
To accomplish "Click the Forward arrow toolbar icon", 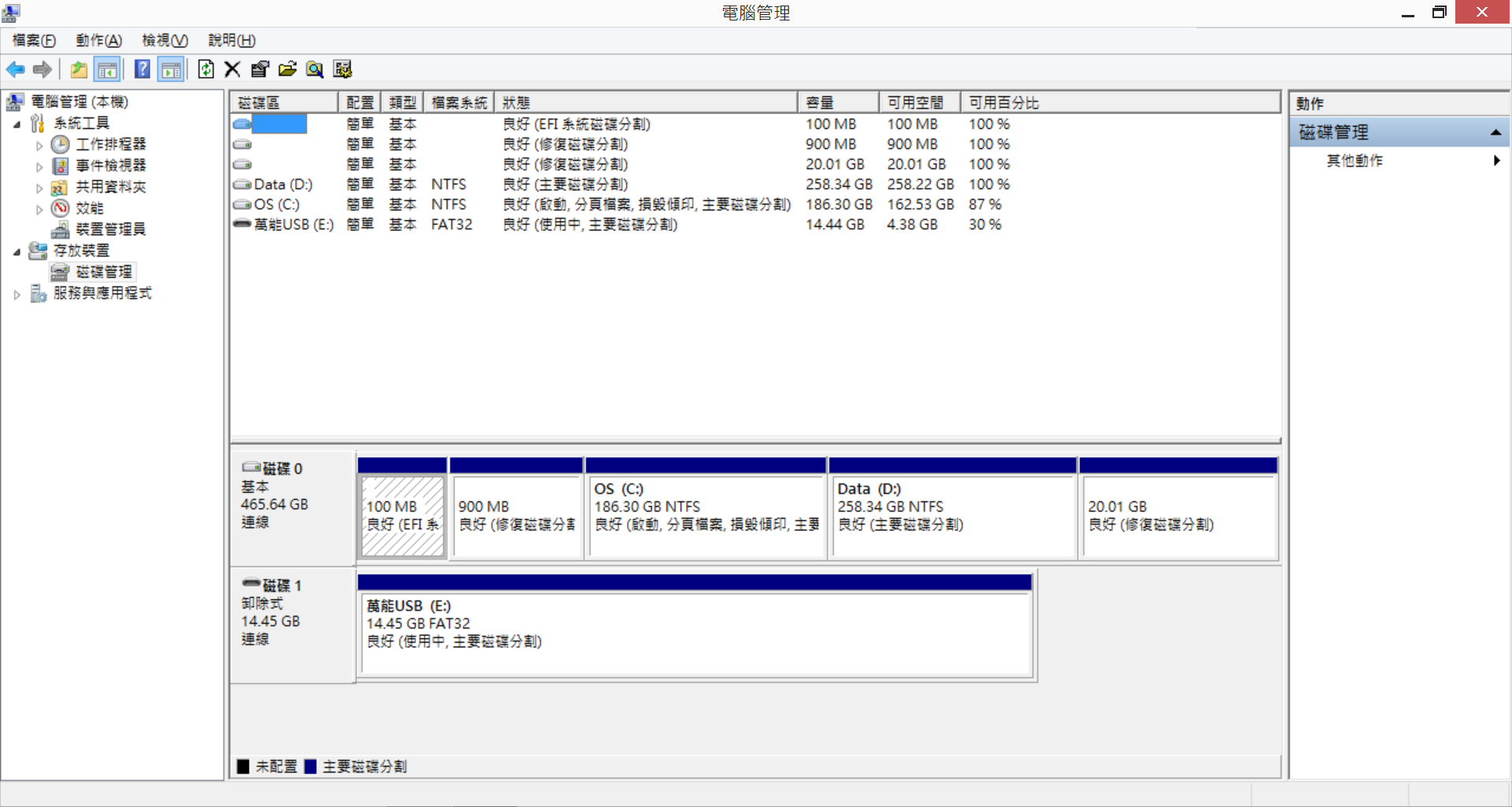I will 43,69.
